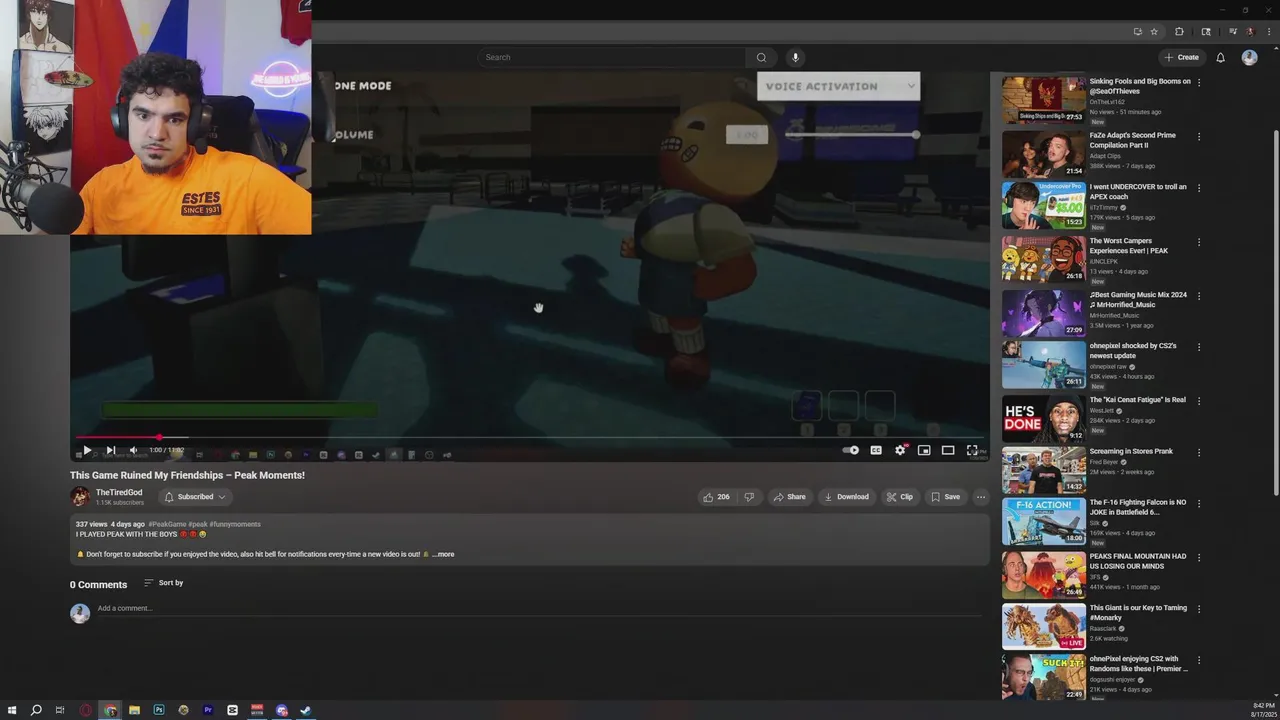
Task: Open the Subscribed notification dropdown
Action: pos(195,497)
